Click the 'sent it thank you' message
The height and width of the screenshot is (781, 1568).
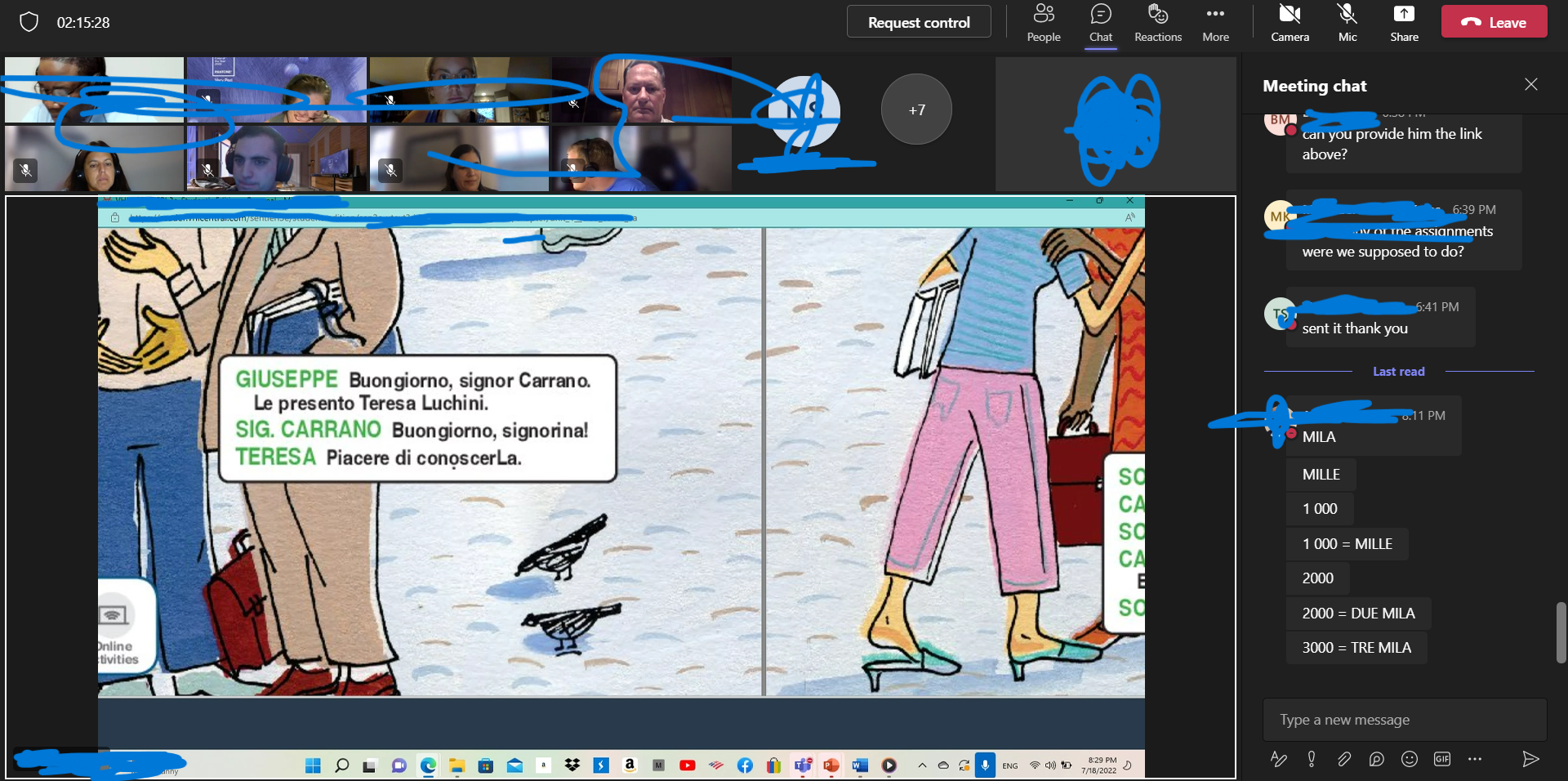point(1355,328)
